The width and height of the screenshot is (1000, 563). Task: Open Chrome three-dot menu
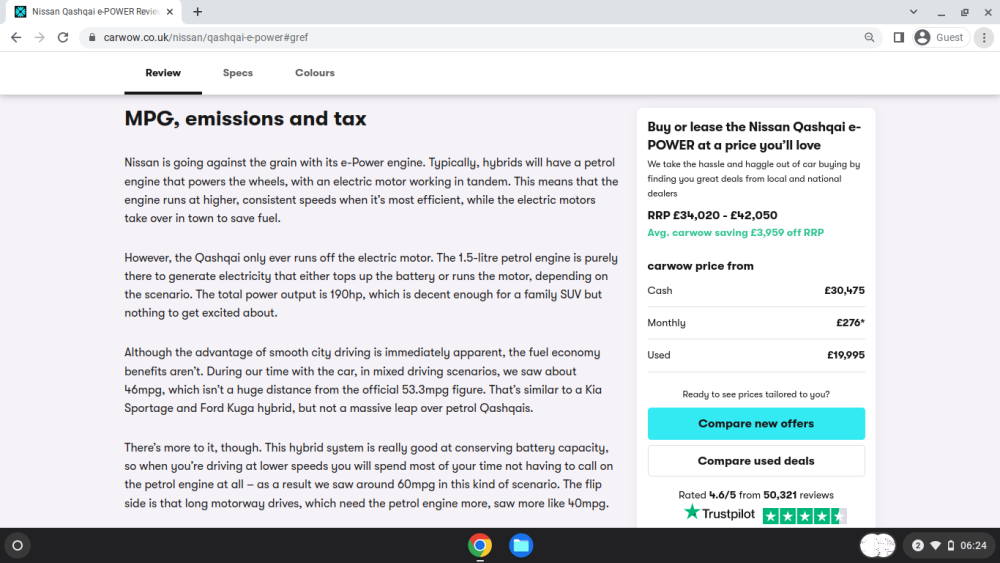984,38
